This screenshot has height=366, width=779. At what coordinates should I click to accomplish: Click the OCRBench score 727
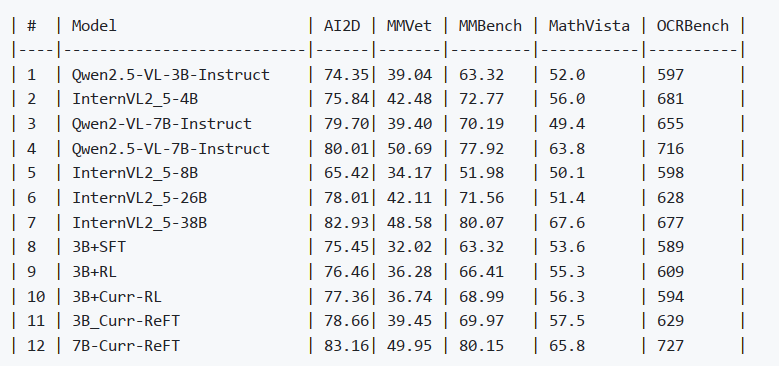point(671,346)
